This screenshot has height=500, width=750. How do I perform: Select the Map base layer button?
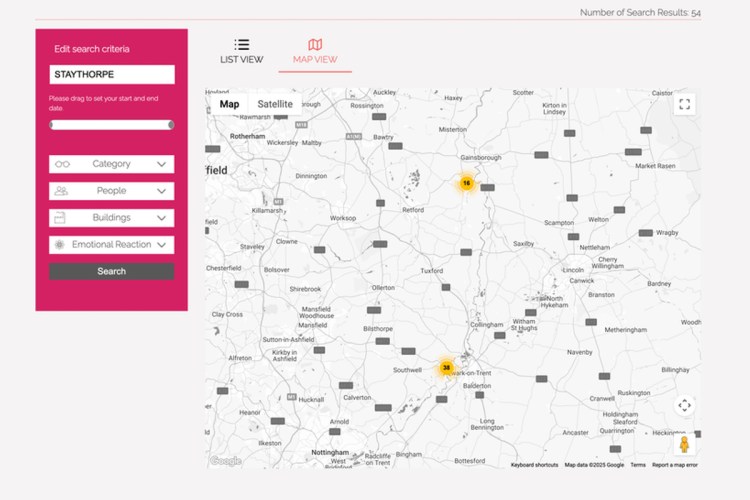(229, 104)
